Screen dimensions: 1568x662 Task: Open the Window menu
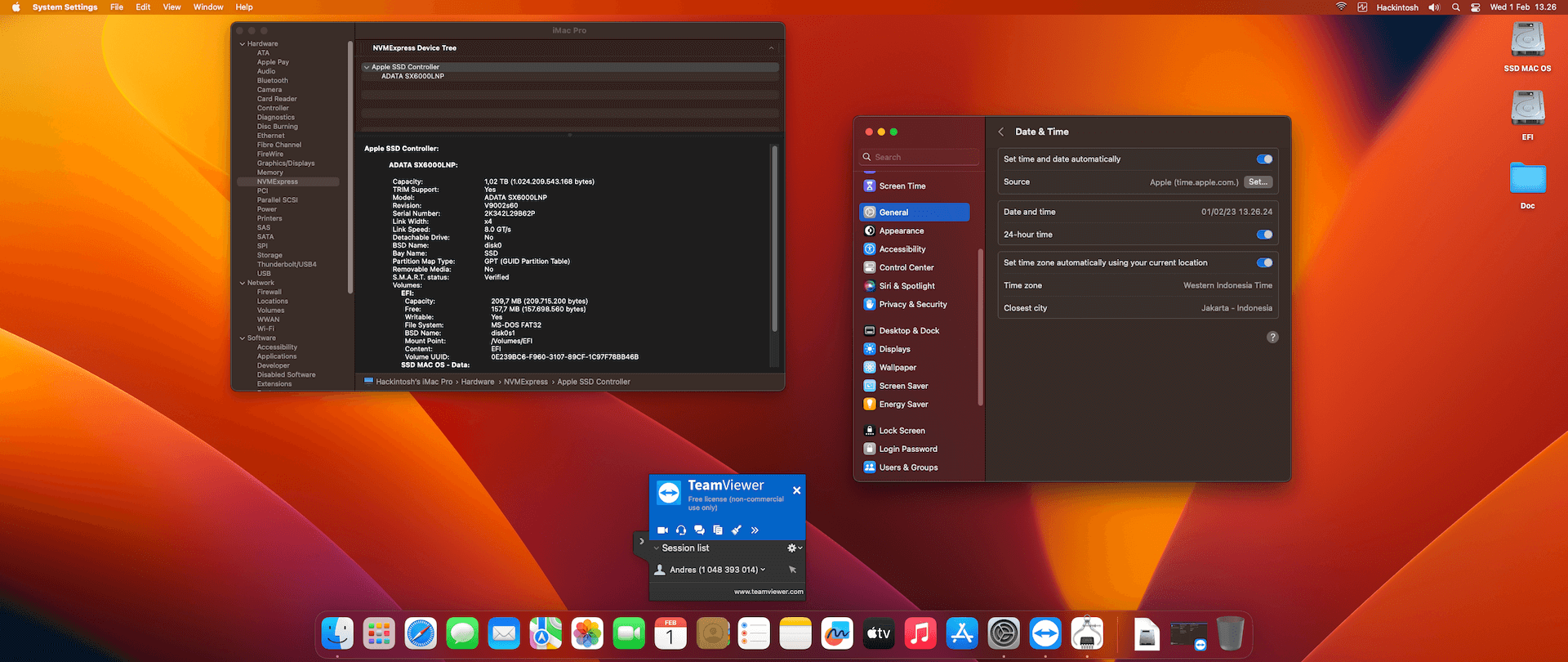(208, 7)
